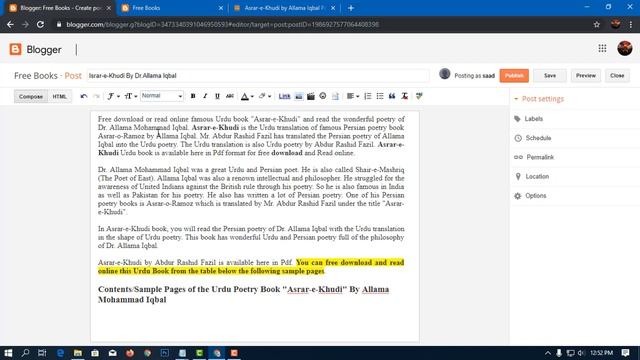640x360 pixels.
Task: Open the Google apps grid
Action: [x=602, y=49]
